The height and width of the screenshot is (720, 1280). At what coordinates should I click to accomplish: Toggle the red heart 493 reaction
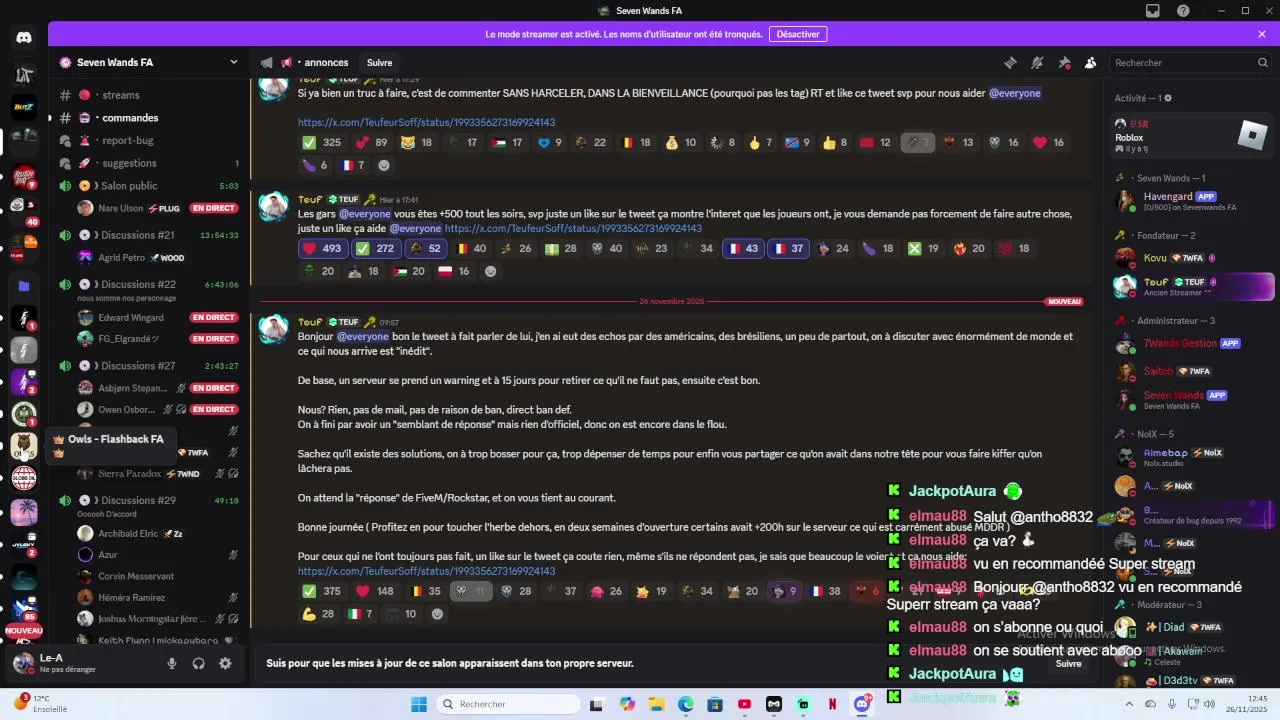pyautogui.click(x=322, y=249)
